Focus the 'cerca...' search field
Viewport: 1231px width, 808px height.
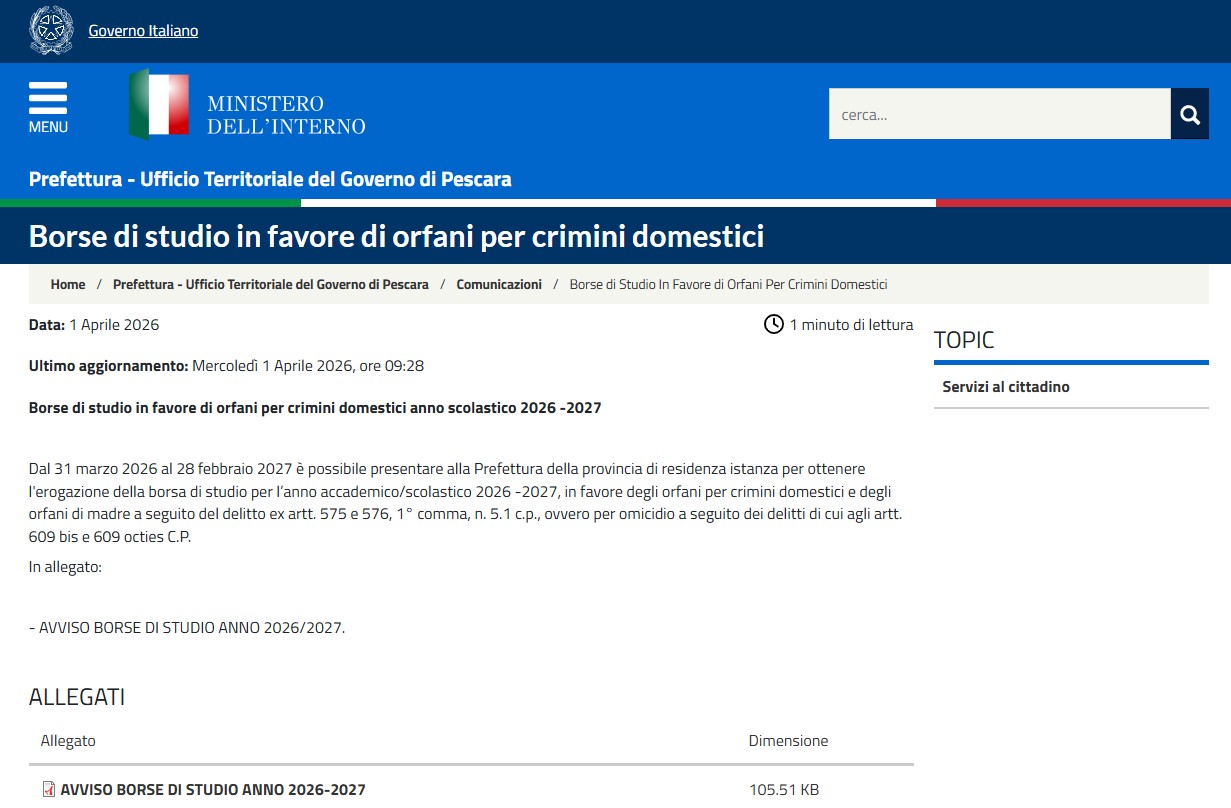pyautogui.click(x=999, y=114)
